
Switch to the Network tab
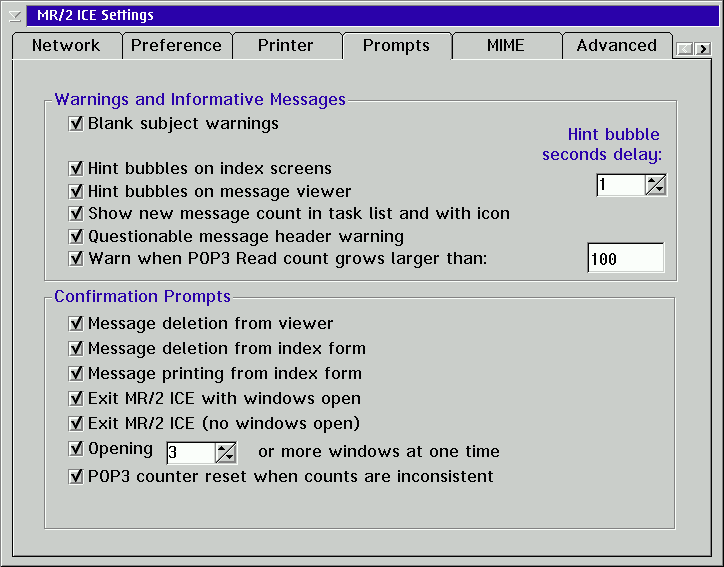click(x=66, y=46)
